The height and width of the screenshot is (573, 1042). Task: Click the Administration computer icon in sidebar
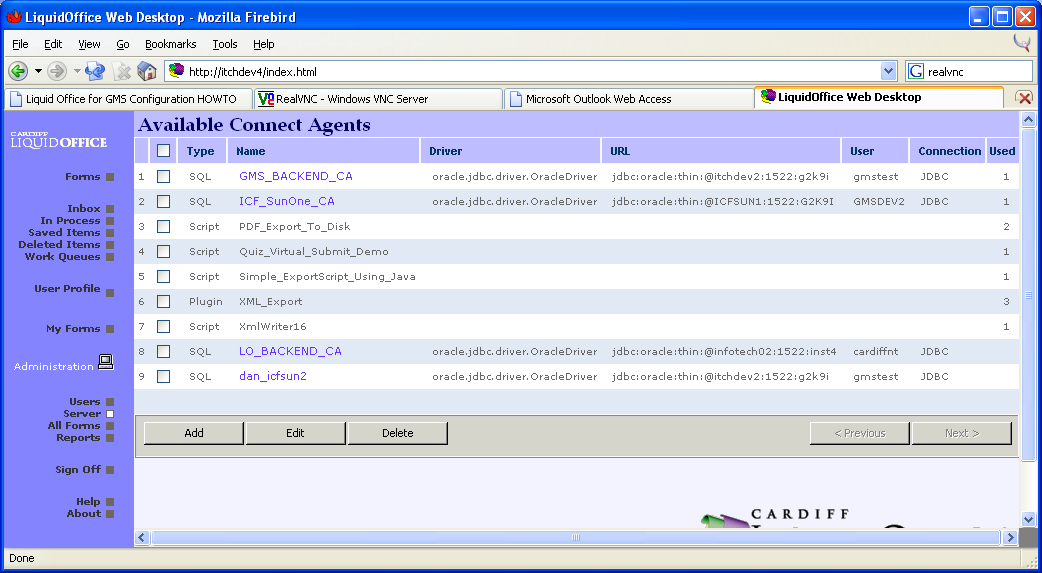coord(106,363)
